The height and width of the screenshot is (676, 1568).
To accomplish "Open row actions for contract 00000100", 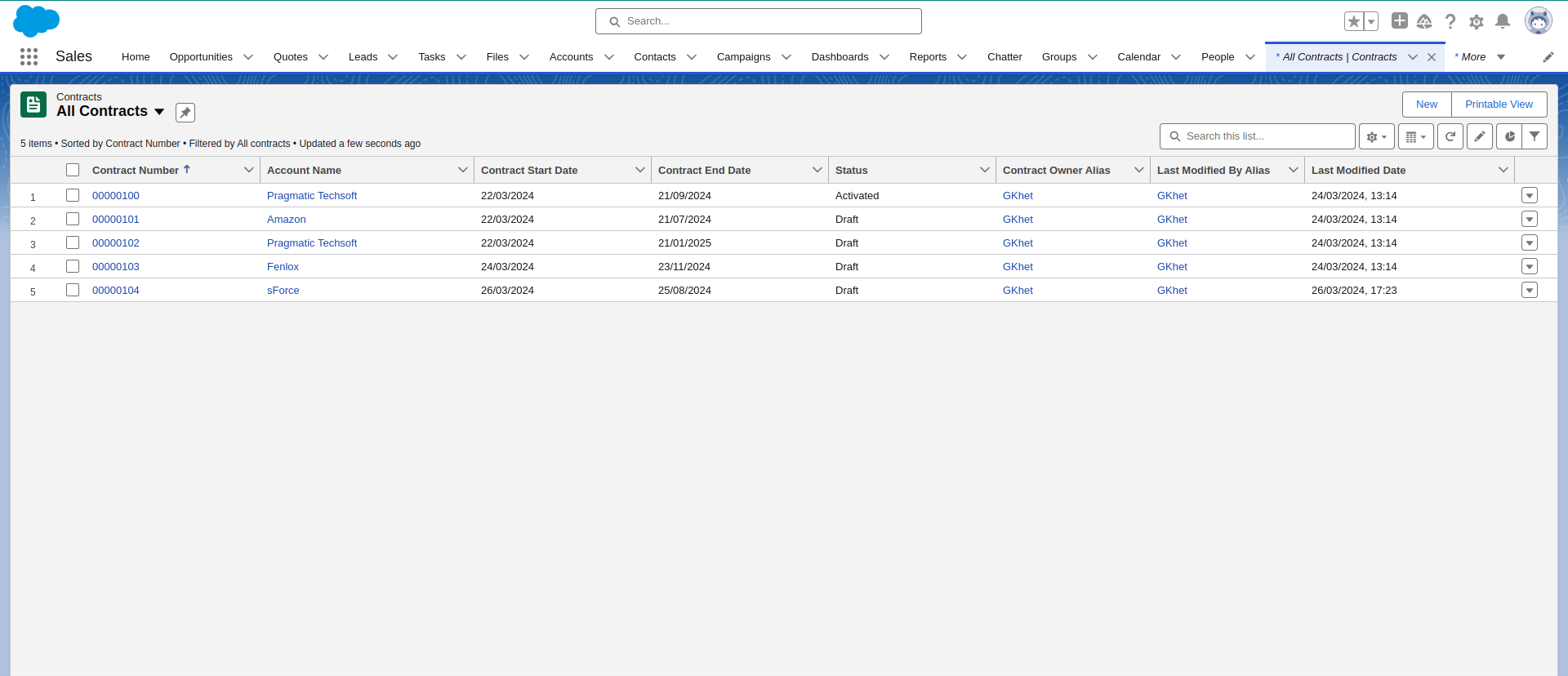I will [1530, 195].
